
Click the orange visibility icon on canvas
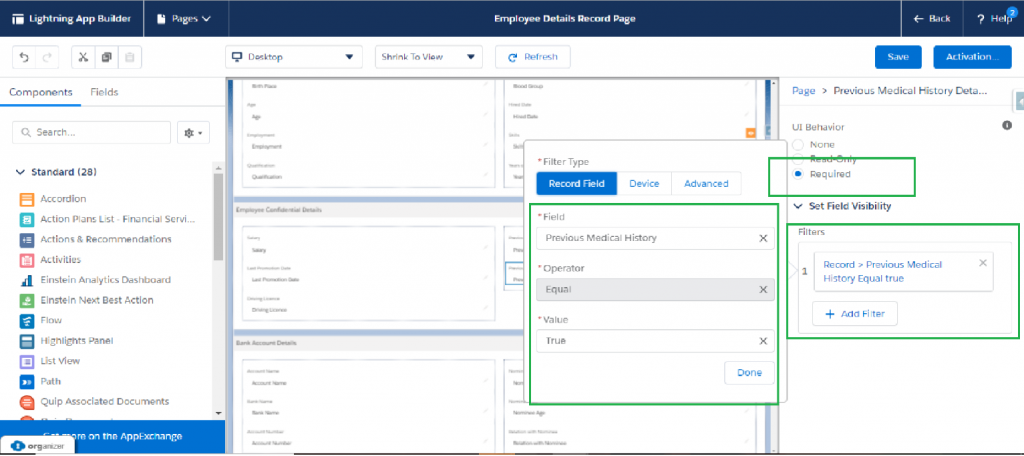tap(750, 133)
